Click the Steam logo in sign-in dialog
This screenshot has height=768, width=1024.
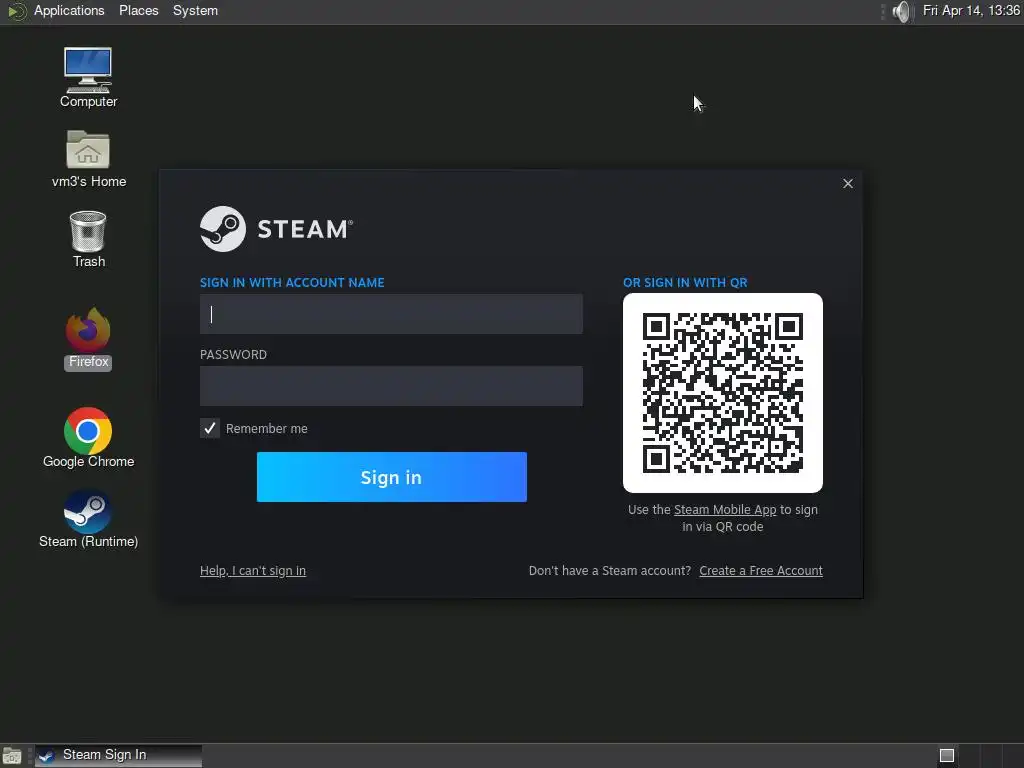click(x=276, y=229)
